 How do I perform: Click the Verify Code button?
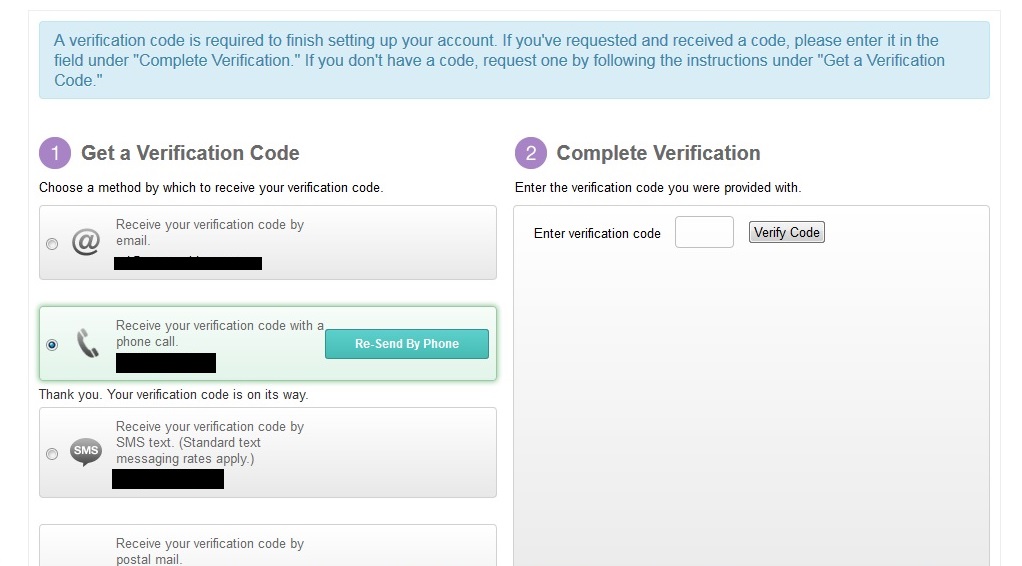pyautogui.click(x=787, y=232)
